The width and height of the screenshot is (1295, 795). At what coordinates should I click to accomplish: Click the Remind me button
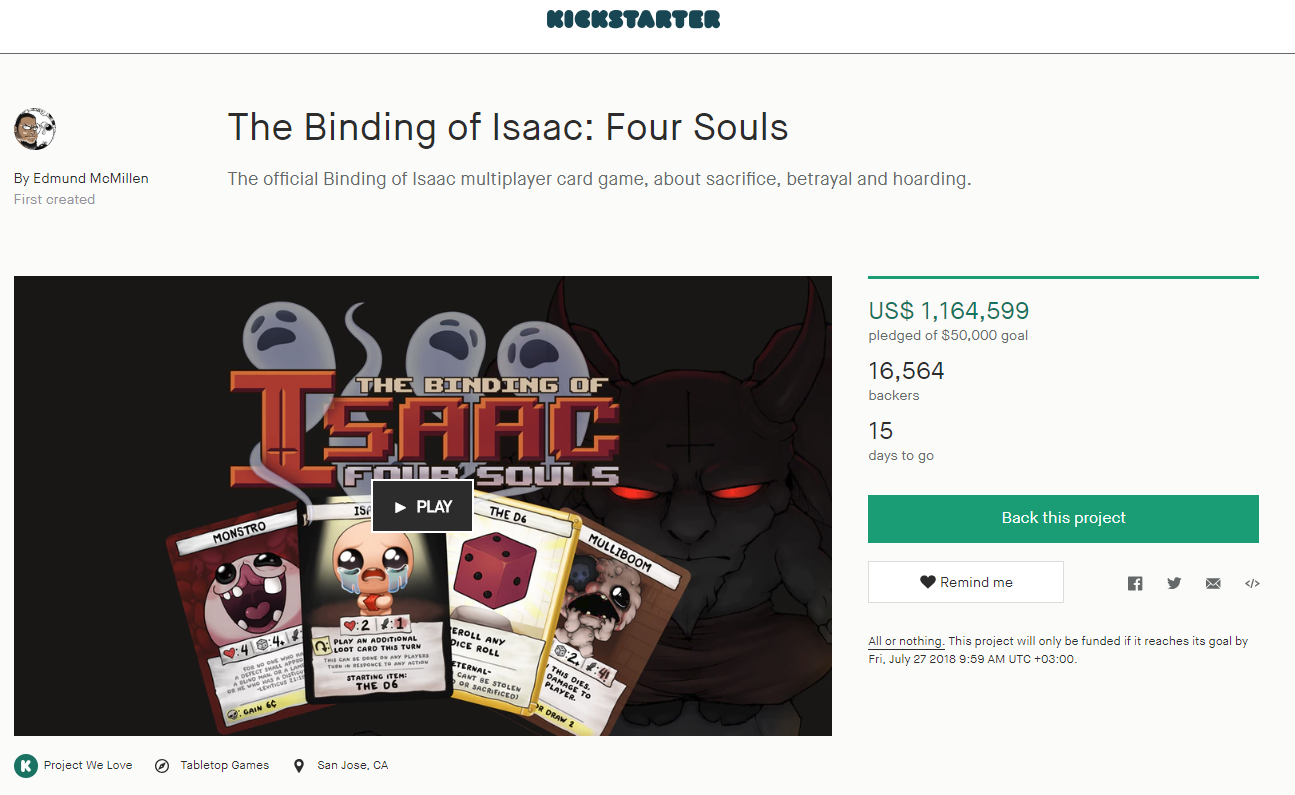click(965, 582)
